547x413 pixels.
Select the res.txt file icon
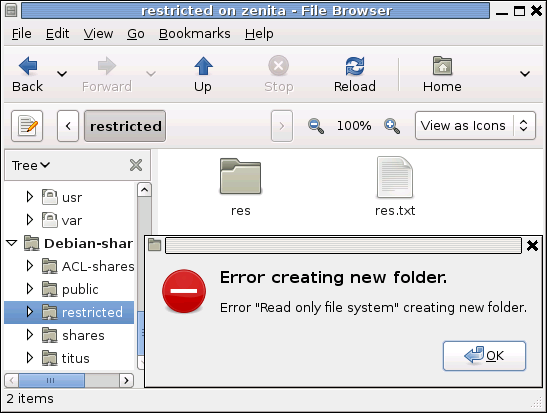(395, 177)
